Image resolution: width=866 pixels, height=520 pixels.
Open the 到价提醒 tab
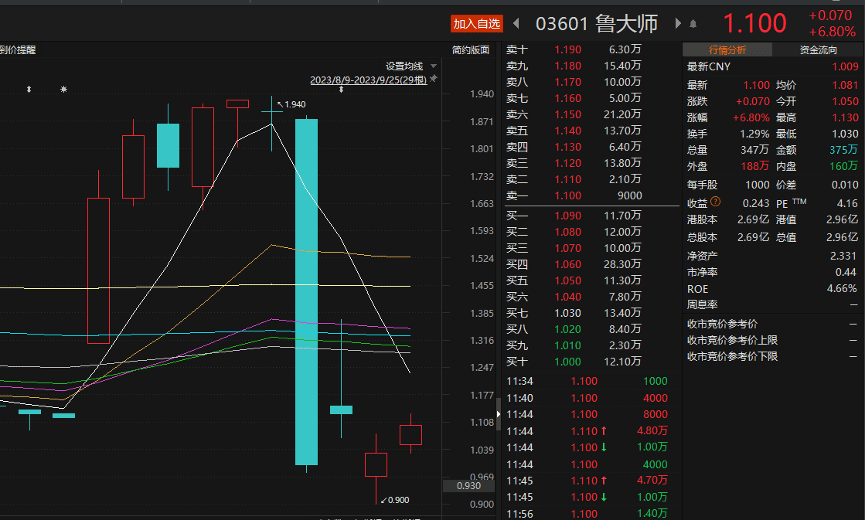pyautogui.click(x=18, y=50)
